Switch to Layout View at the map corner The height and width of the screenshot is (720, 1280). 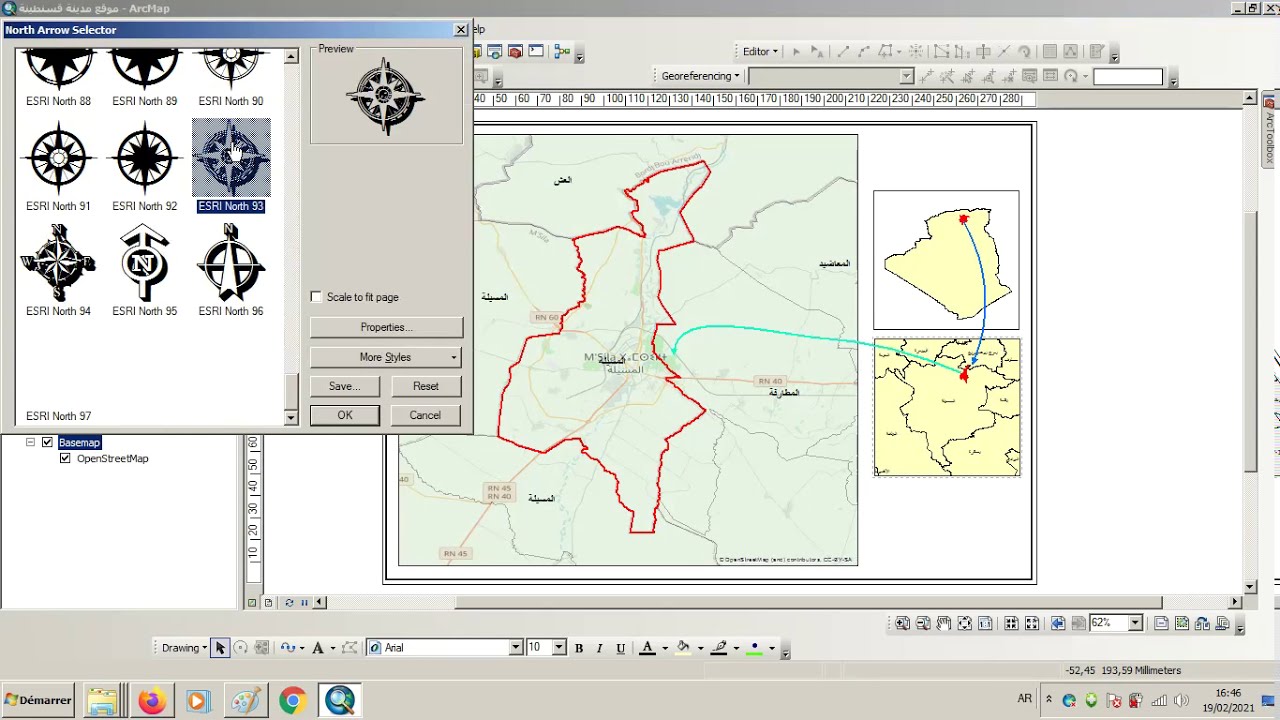coord(268,602)
